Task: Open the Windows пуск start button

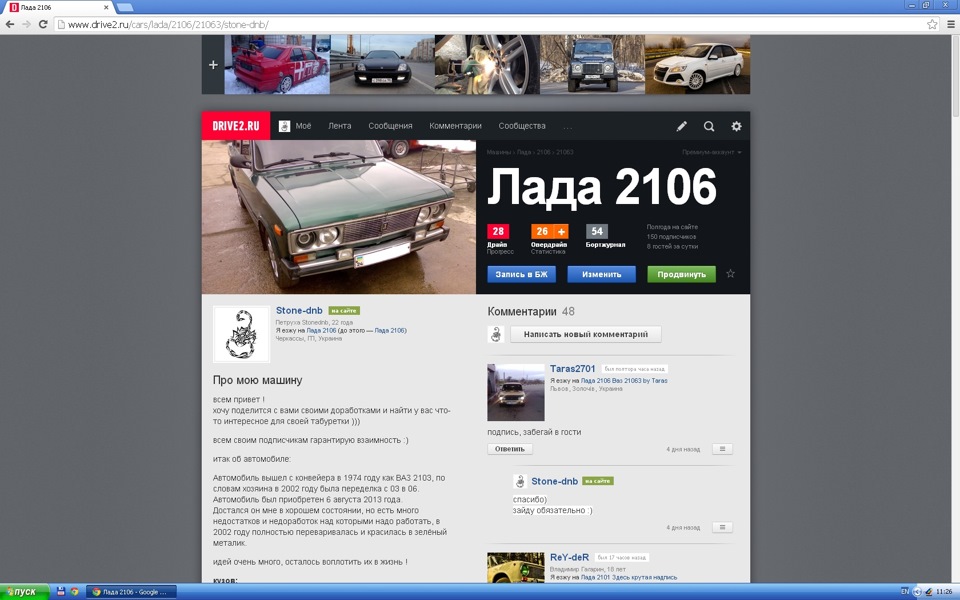Action: click(x=24, y=591)
